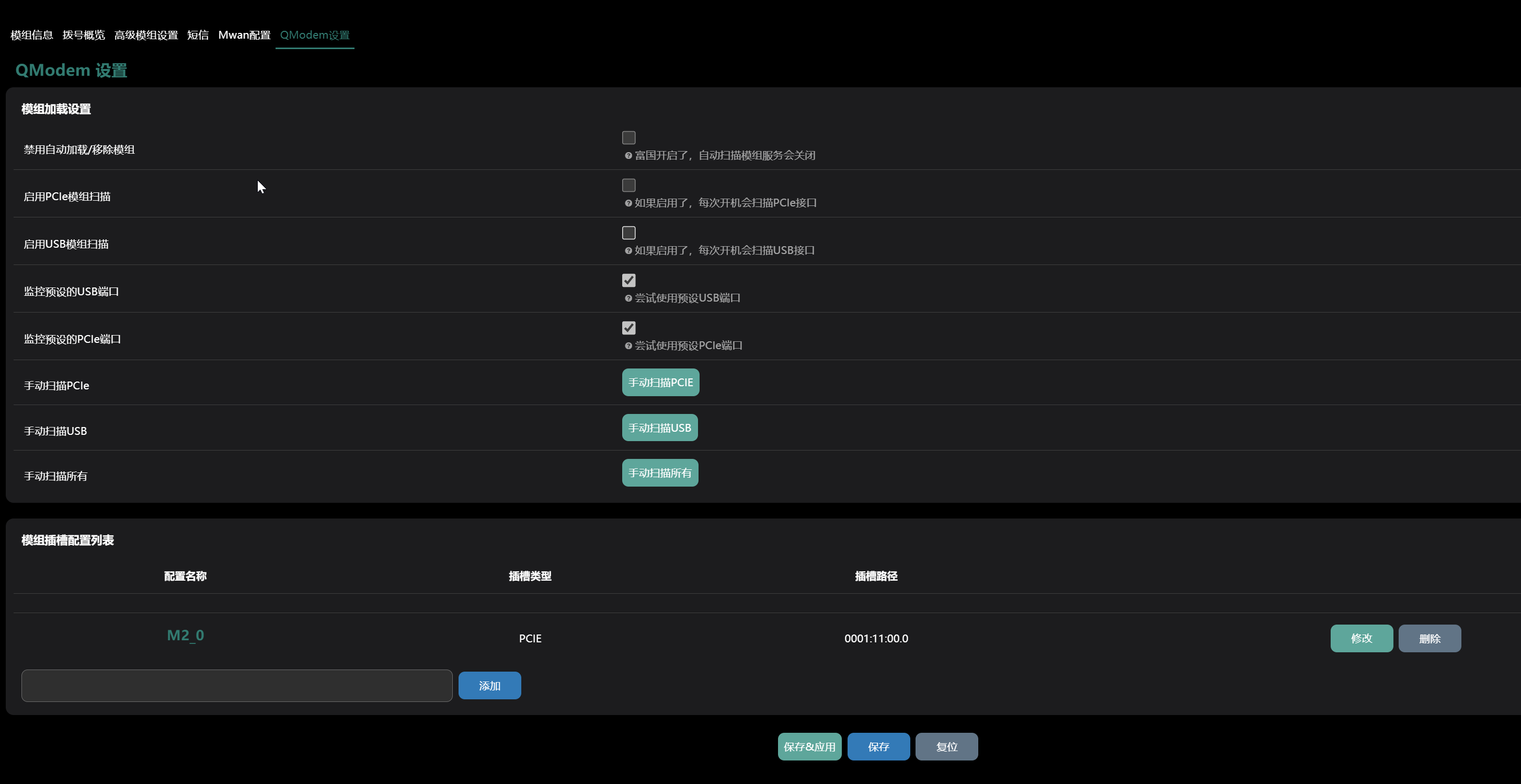The width and height of the screenshot is (1521, 784).
Task: Click the 手动扫描PCIE button
Action: click(x=661, y=383)
